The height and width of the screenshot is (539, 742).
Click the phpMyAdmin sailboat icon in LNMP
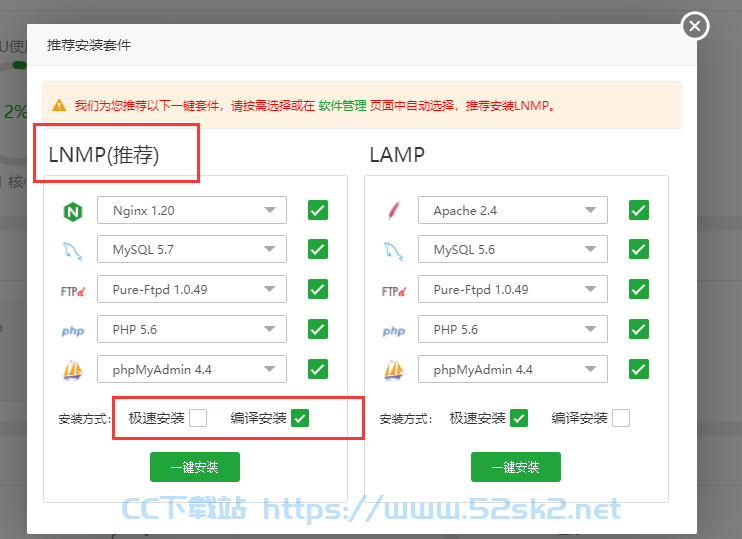coord(73,370)
